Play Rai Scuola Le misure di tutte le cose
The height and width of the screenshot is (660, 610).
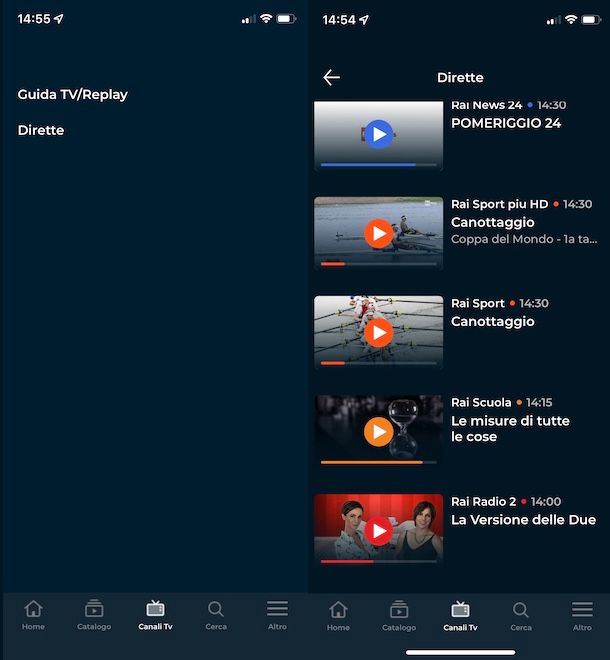point(378,432)
